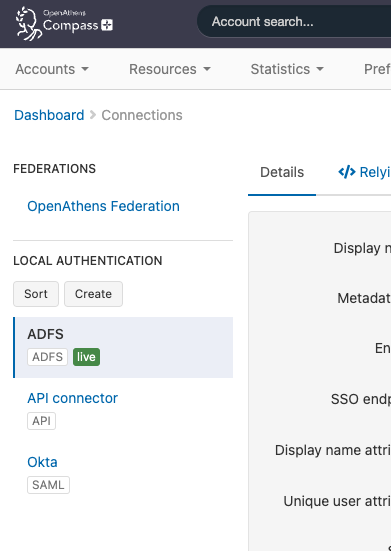
Task: Click the breadcrumb chevron separator
Action: pos(93,115)
